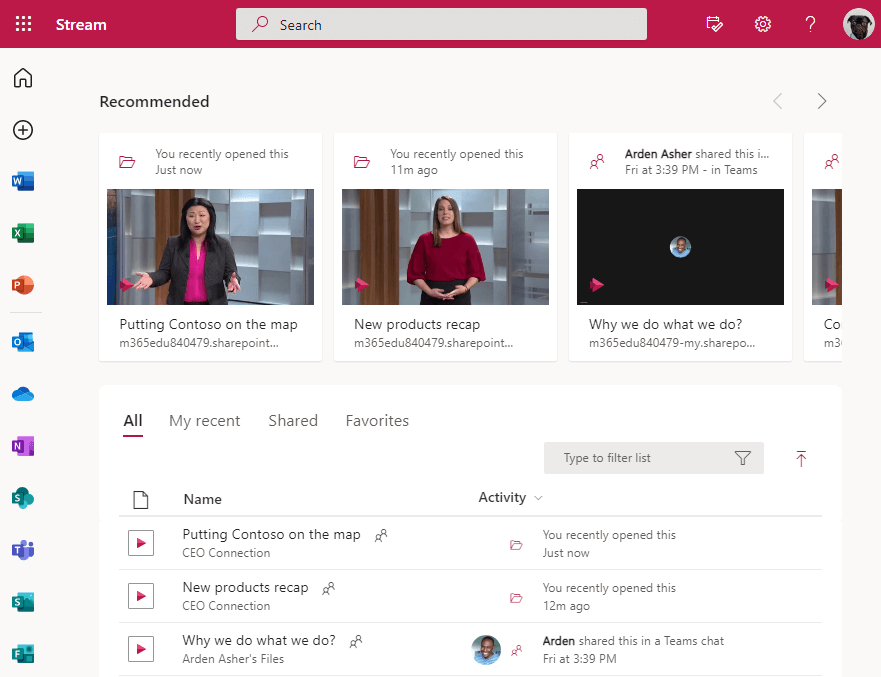Open OneNote from the left sidebar
Image resolution: width=881 pixels, height=677 pixels.
(x=22, y=445)
